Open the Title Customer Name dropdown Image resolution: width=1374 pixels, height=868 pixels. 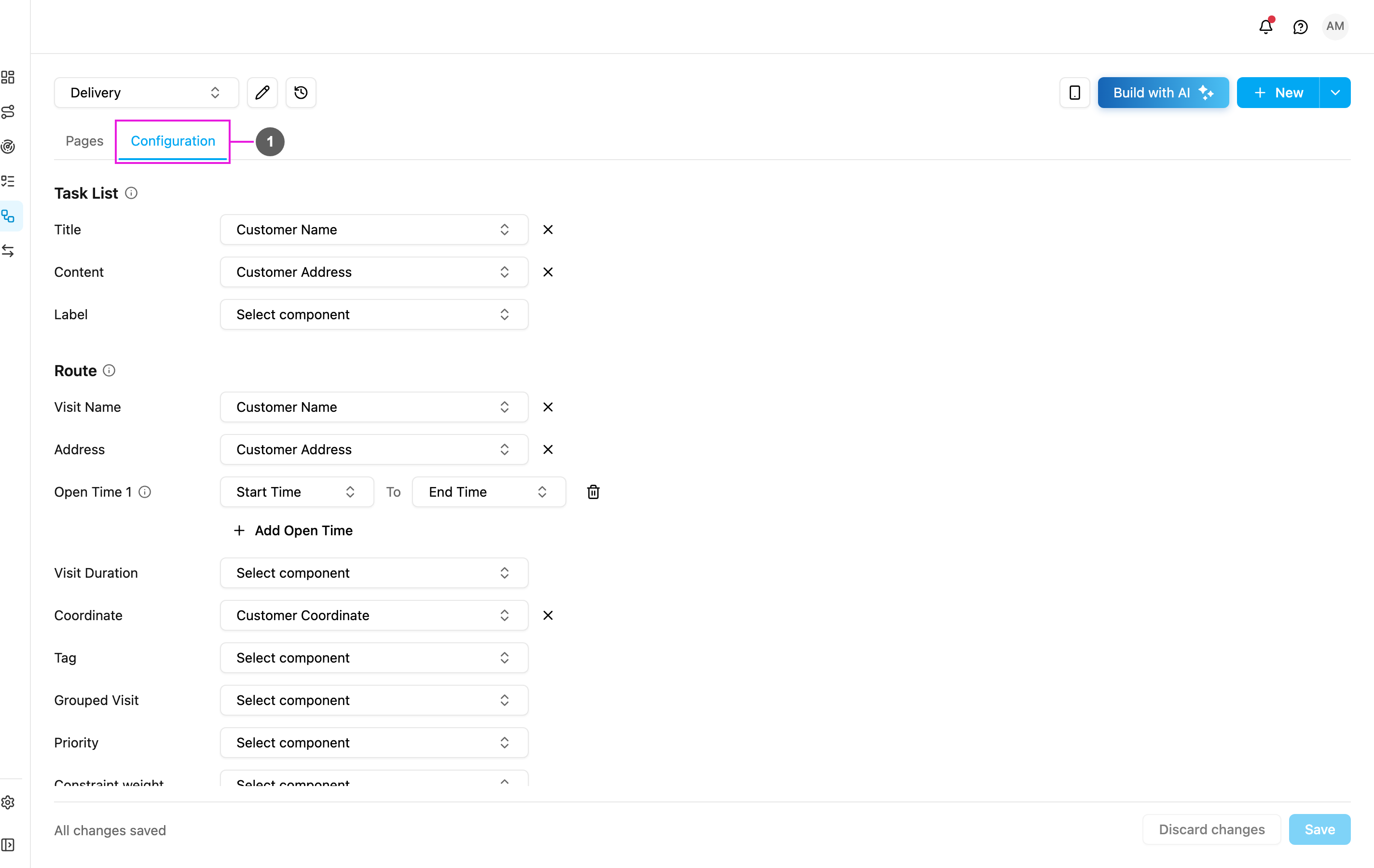tap(374, 230)
